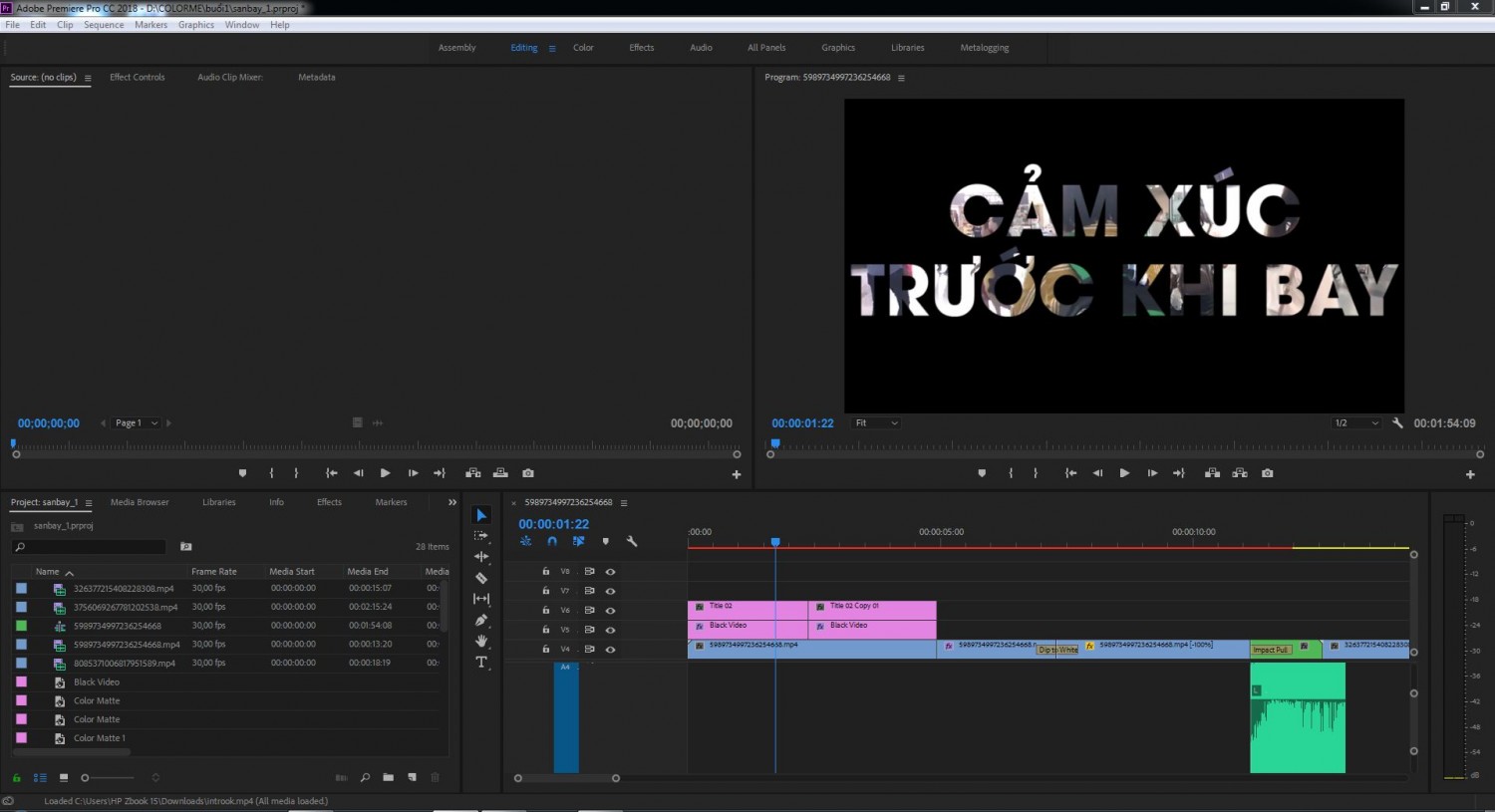
Task: Open the Graphics menu in menu bar
Action: pos(196,25)
